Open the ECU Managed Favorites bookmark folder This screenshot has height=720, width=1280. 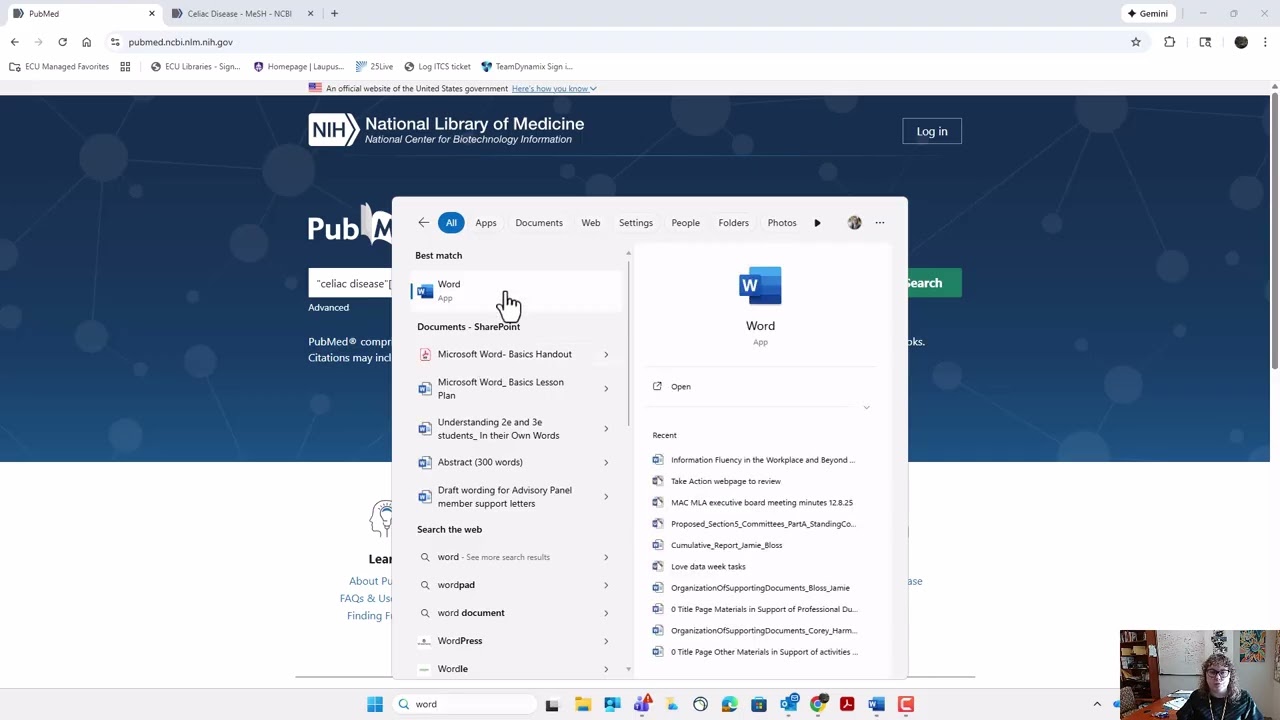(59, 67)
